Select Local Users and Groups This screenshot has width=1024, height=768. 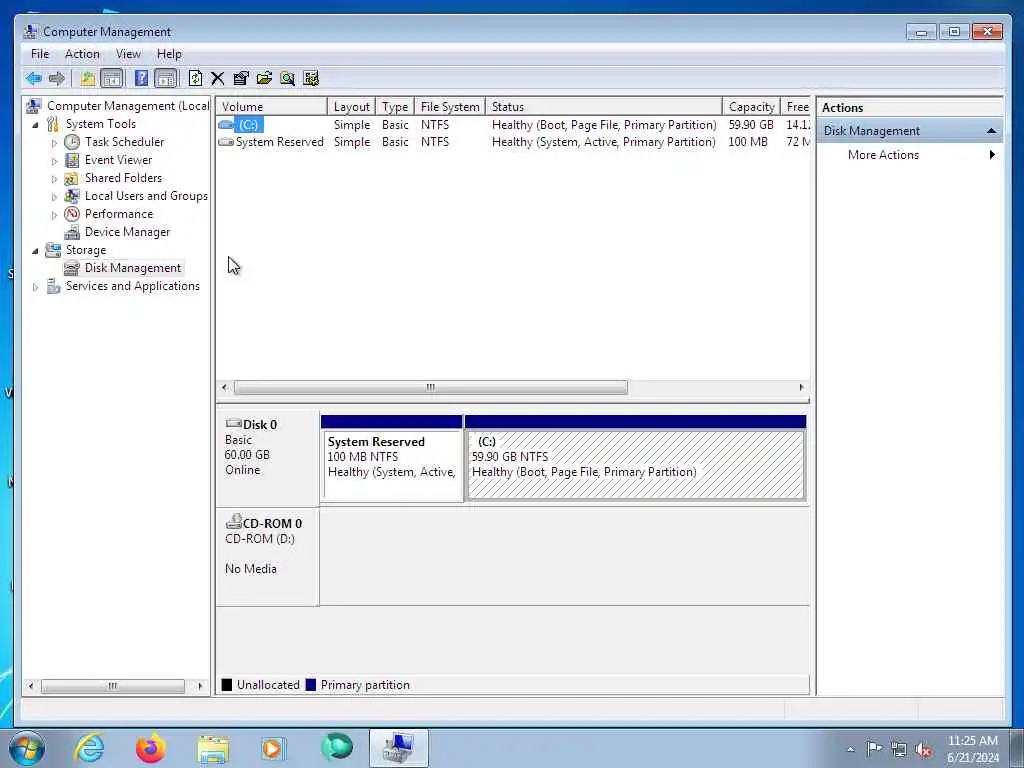[146, 196]
